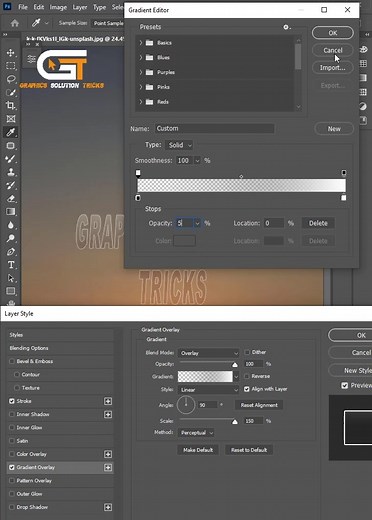Screen dimensions: 372x520
Task: Select the Clone Stamp tool
Action: click(x=11, y=172)
